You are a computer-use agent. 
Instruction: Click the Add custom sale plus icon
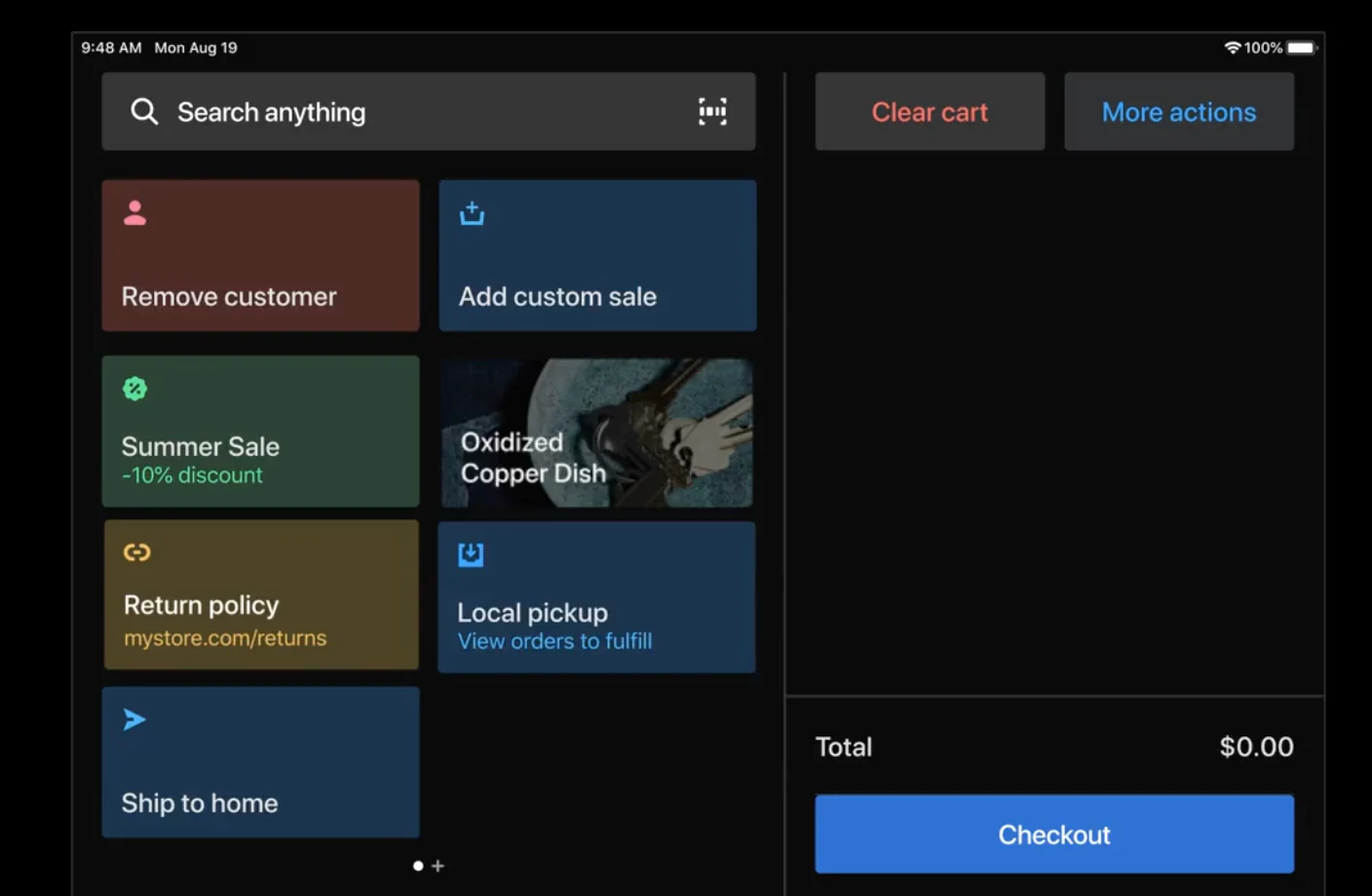pos(472,213)
